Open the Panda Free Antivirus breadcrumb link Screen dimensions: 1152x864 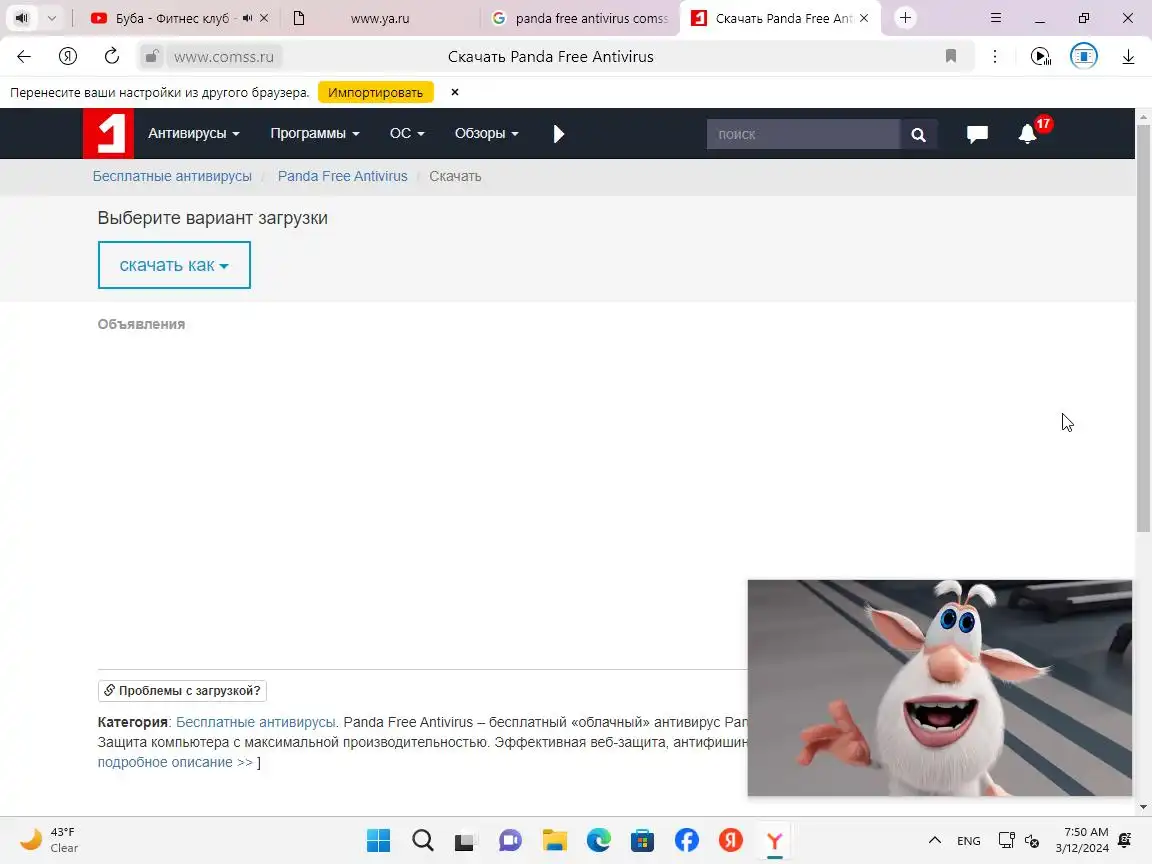click(x=342, y=176)
